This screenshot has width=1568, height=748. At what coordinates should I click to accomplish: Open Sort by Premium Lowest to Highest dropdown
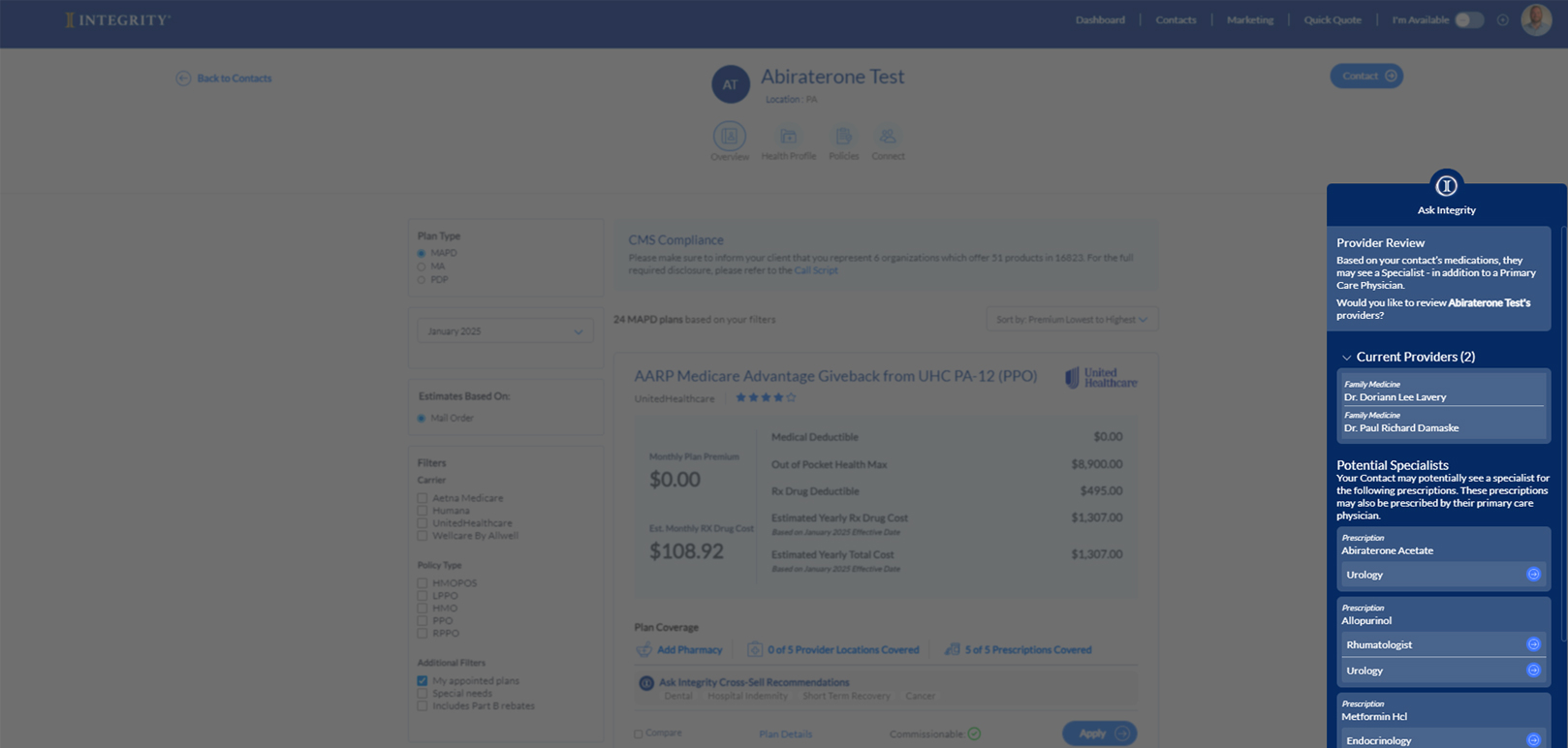point(1072,320)
